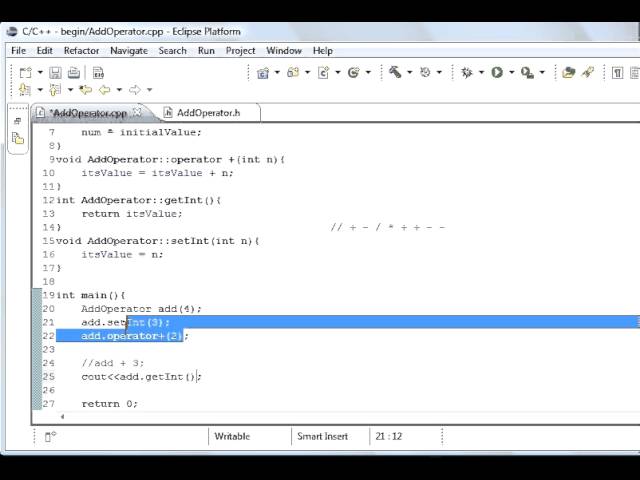Screen dimensions: 640x480
Task: Expand the New Source File dropdown arrow
Action: tap(338, 72)
